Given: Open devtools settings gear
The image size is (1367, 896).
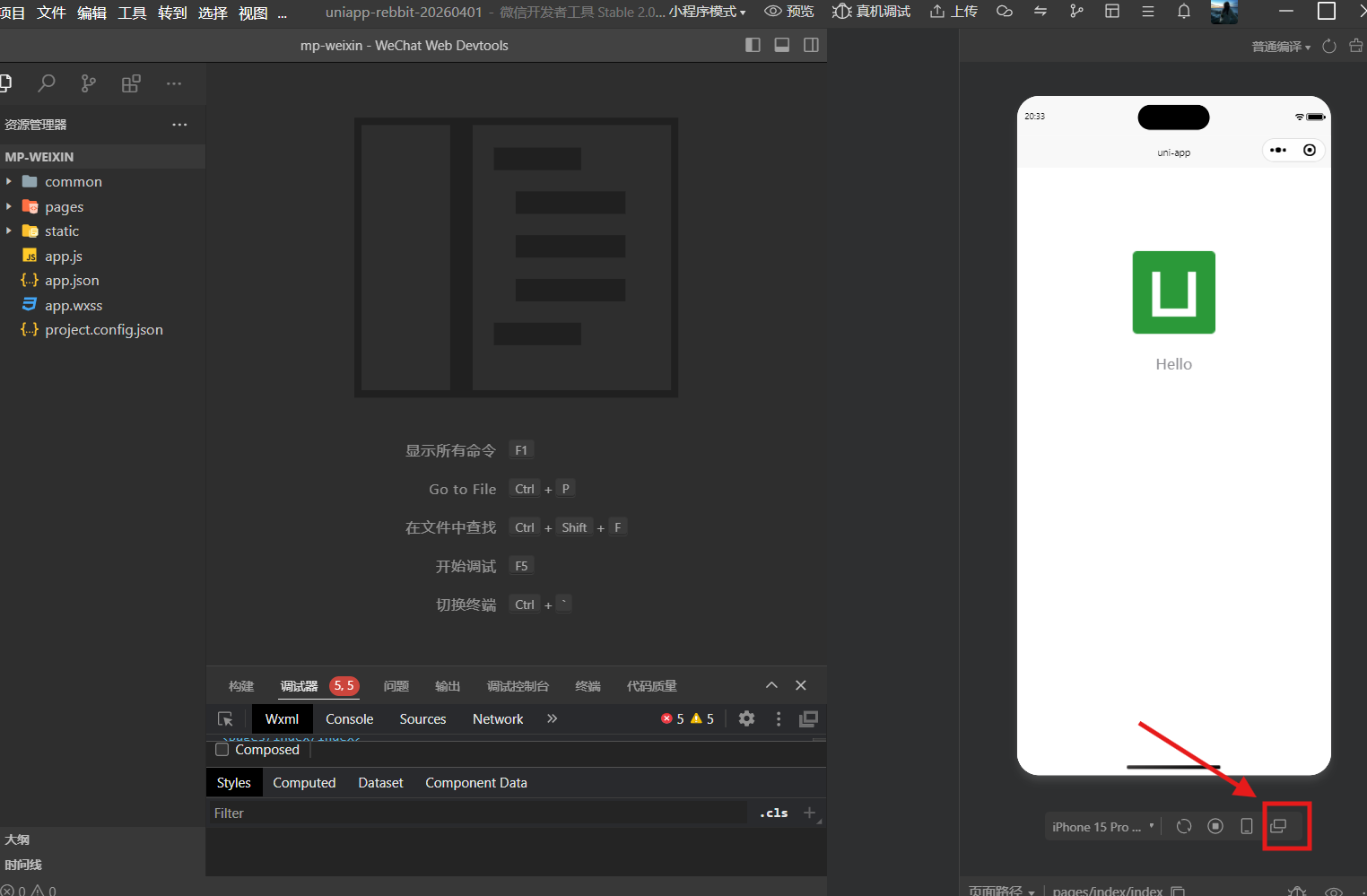Looking at the screenshot, I should (746, 718).
